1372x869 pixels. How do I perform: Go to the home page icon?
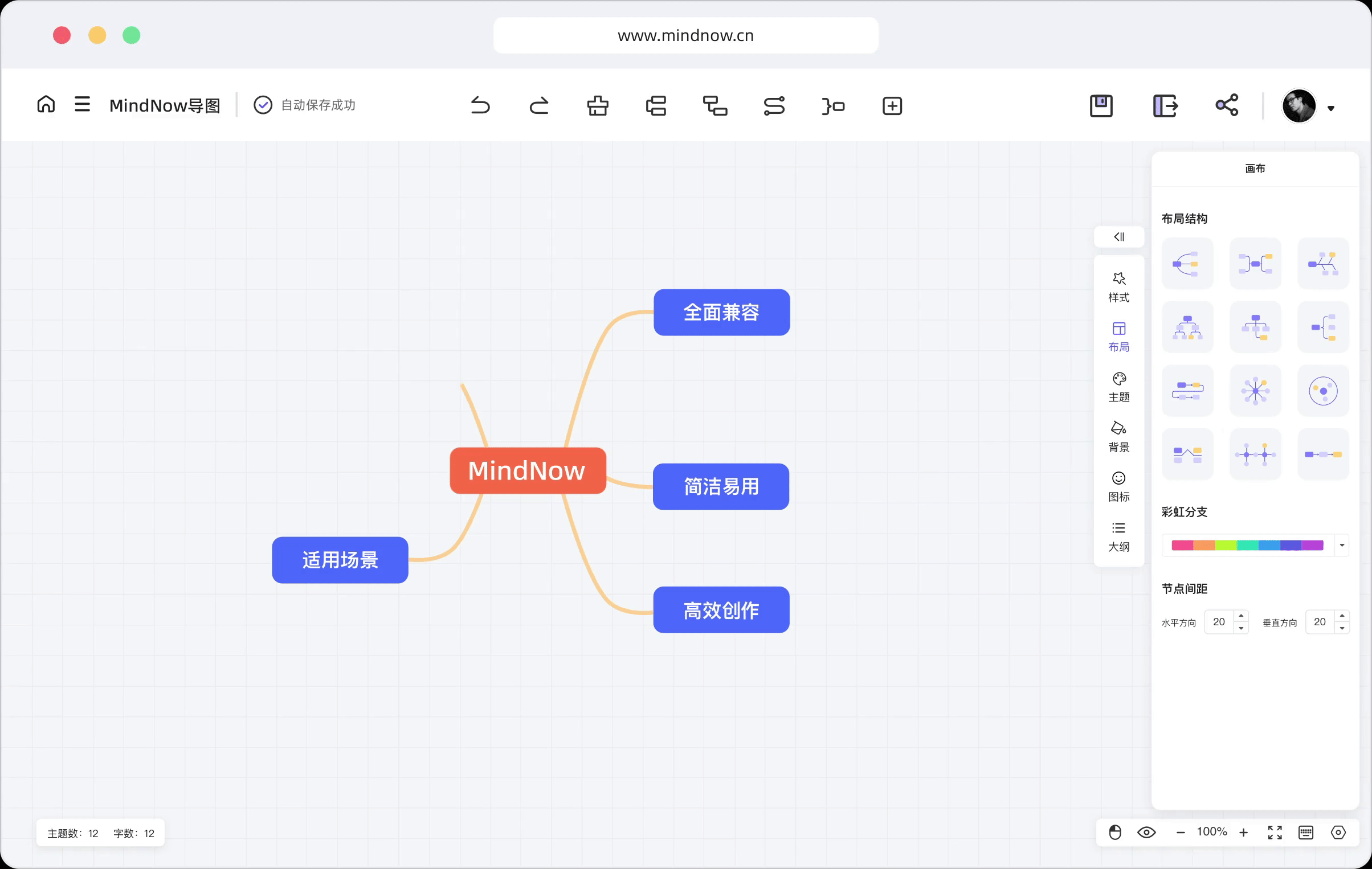pos(46,104)
